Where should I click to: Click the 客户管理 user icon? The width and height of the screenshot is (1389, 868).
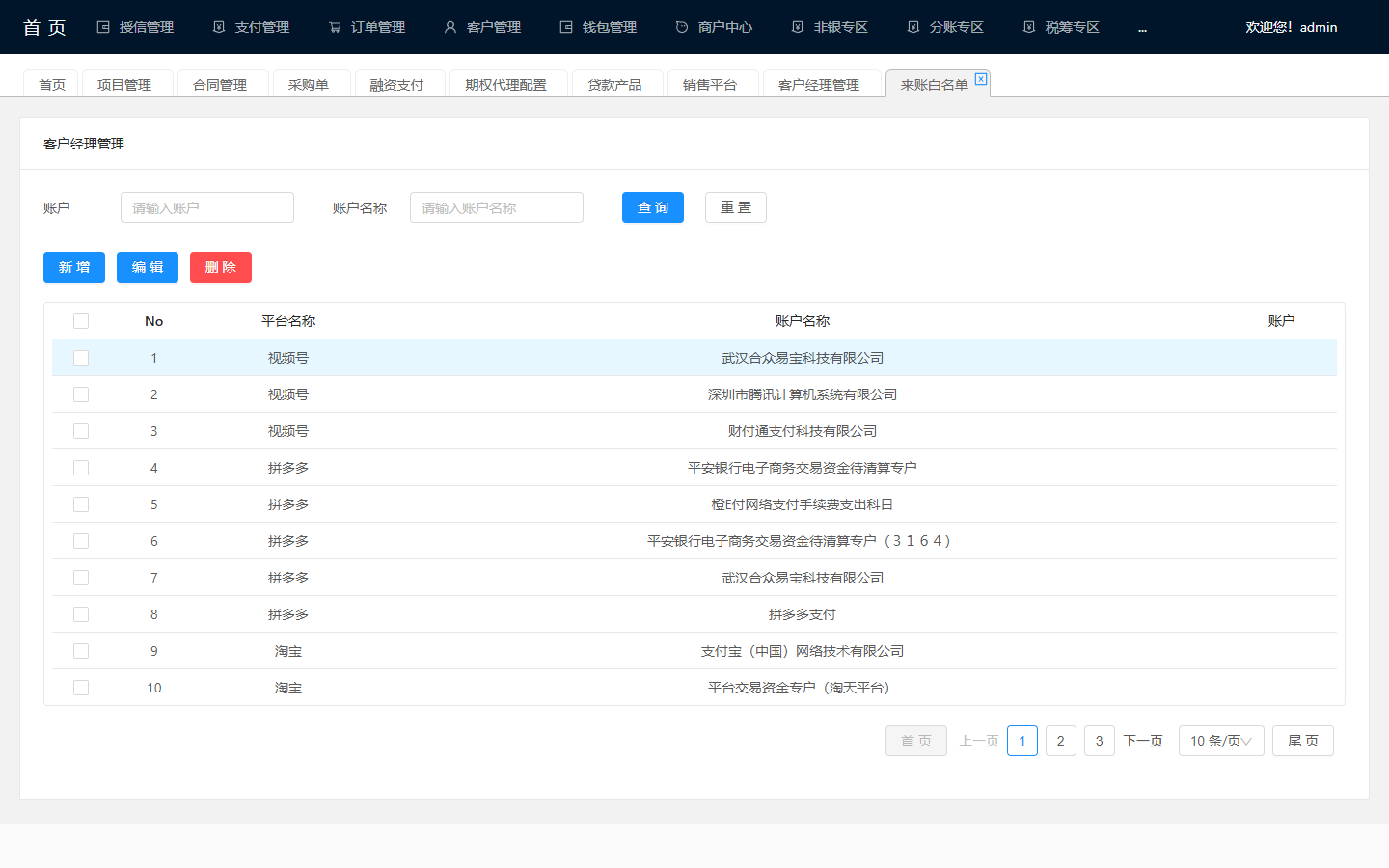(450, 27)
